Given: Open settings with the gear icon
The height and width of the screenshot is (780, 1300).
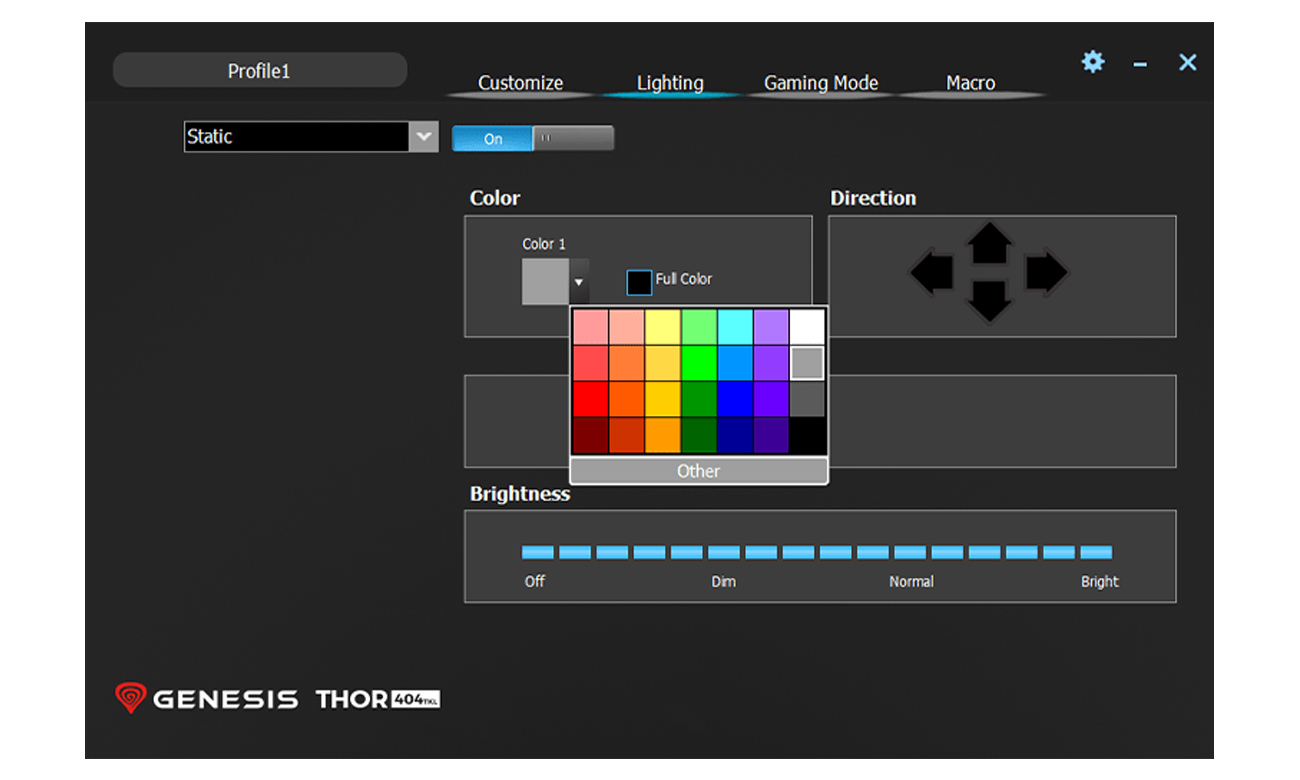Looking at the screenshot, I should tap(1093, 62).
